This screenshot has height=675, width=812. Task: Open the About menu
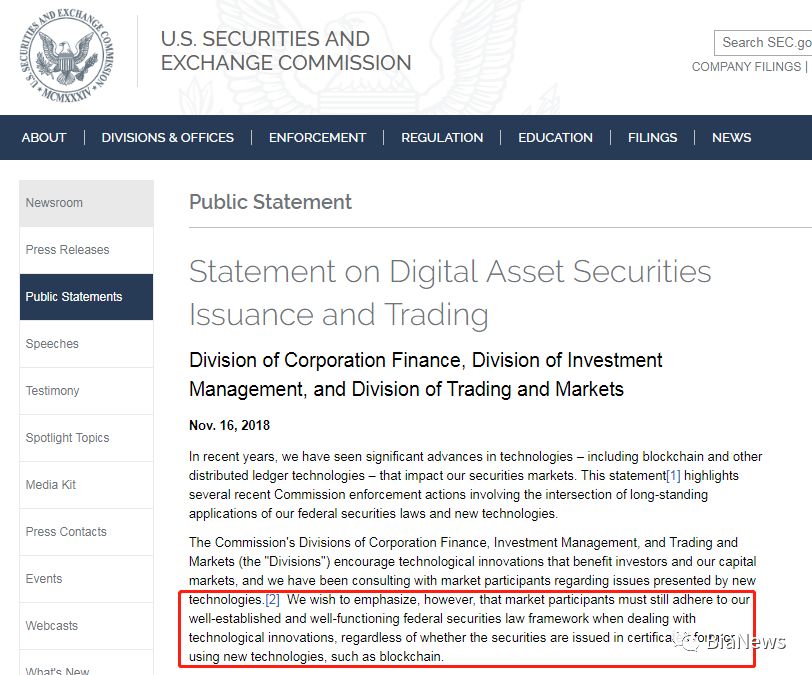(x=44, y=138)
